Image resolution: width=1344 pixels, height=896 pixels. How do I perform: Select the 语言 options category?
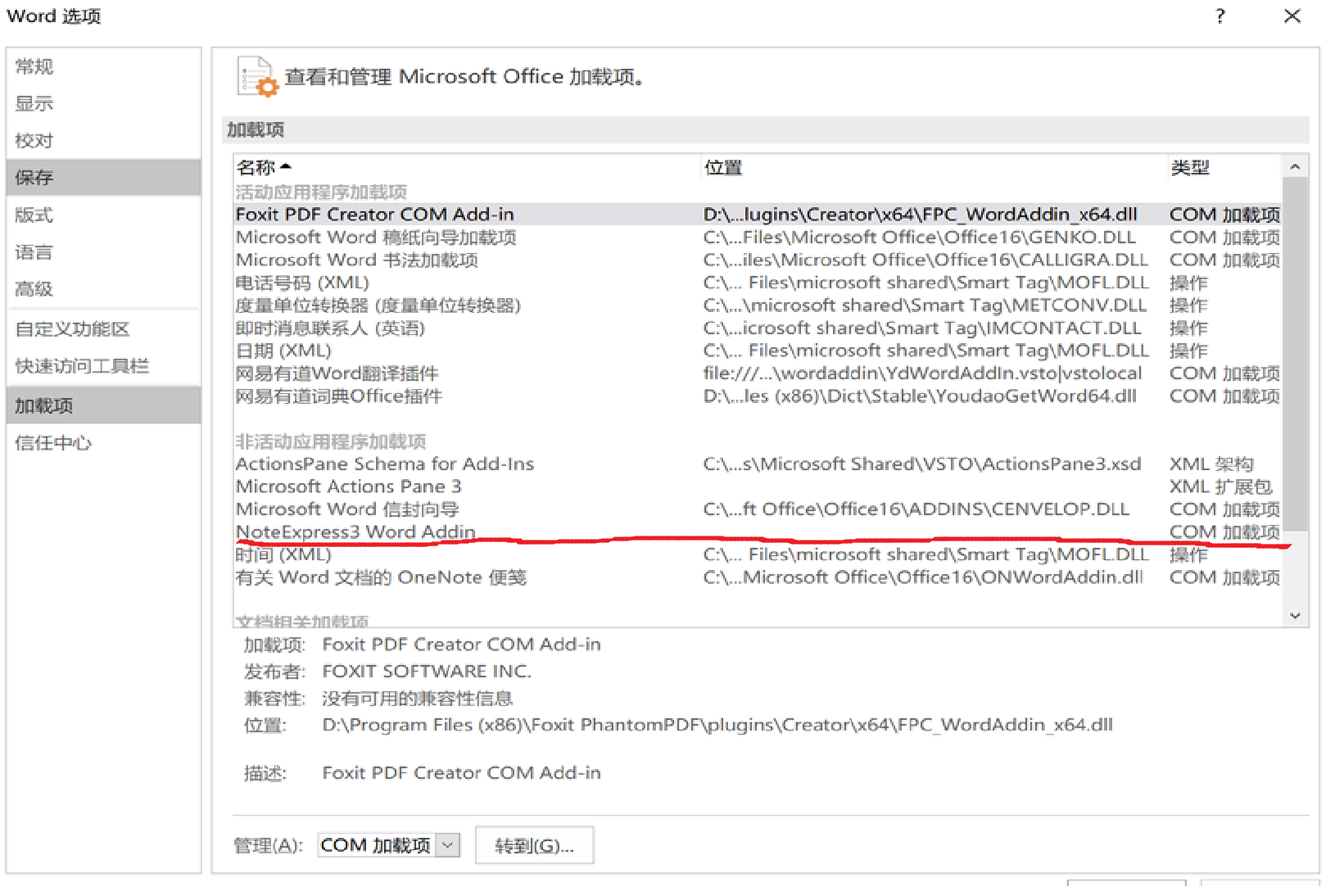[x=103, y=251]
